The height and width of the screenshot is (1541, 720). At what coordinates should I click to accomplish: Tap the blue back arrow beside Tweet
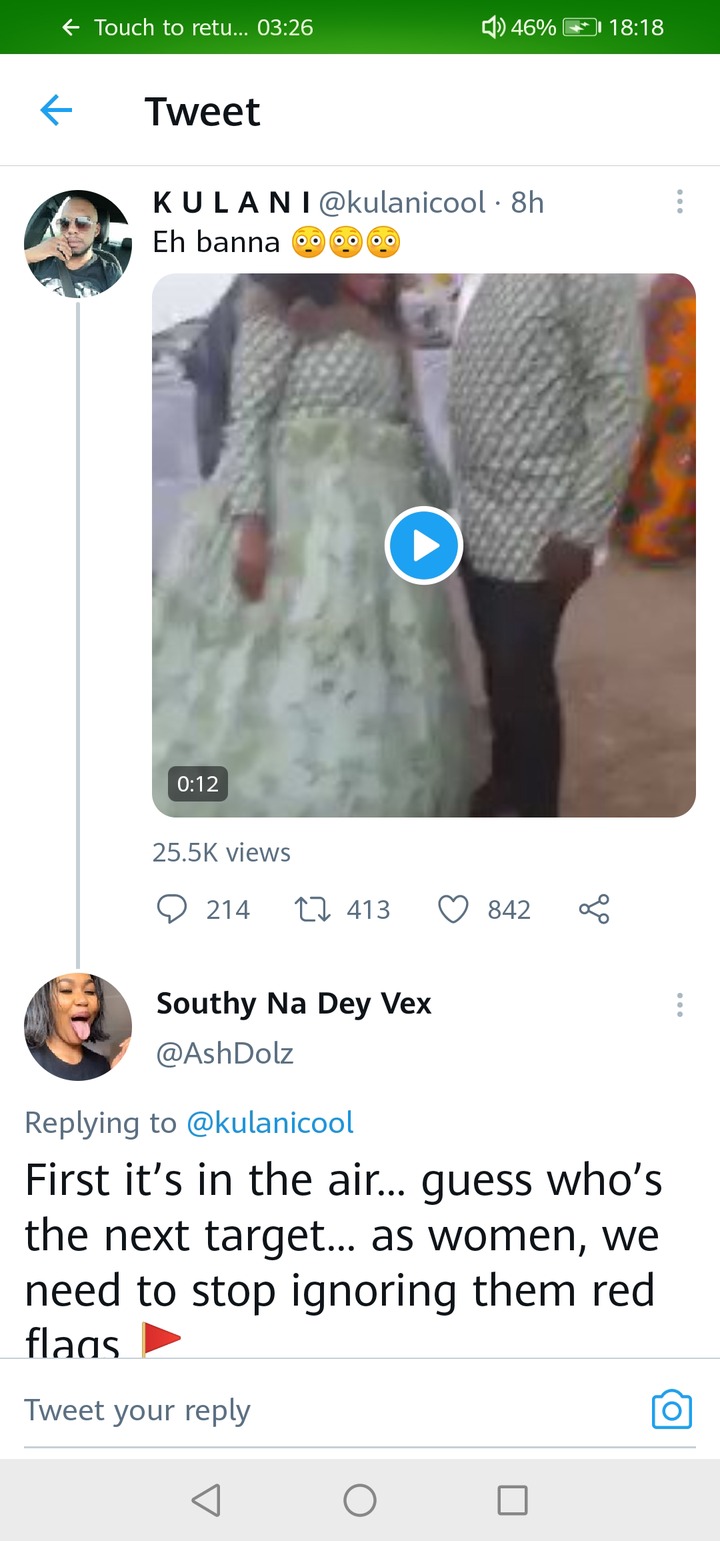pos(56,111)
